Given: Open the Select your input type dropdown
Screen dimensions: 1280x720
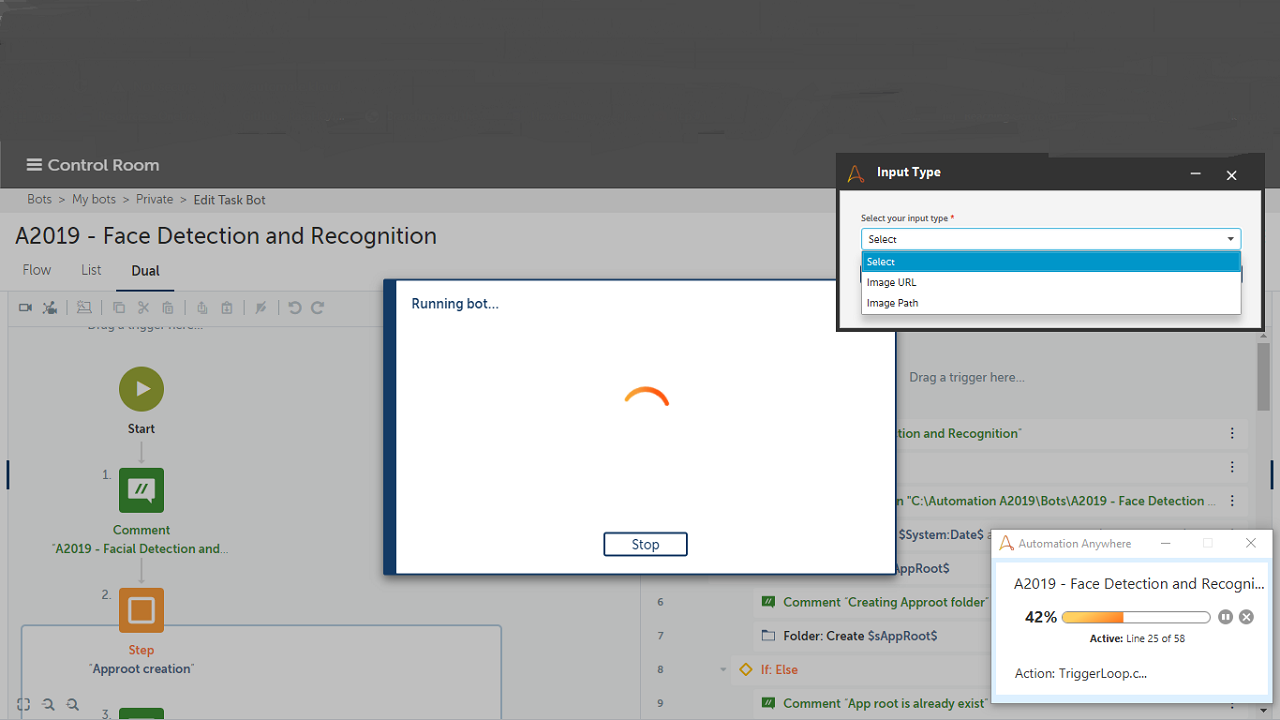Looking at the screenshot, I should point(1051,239).
